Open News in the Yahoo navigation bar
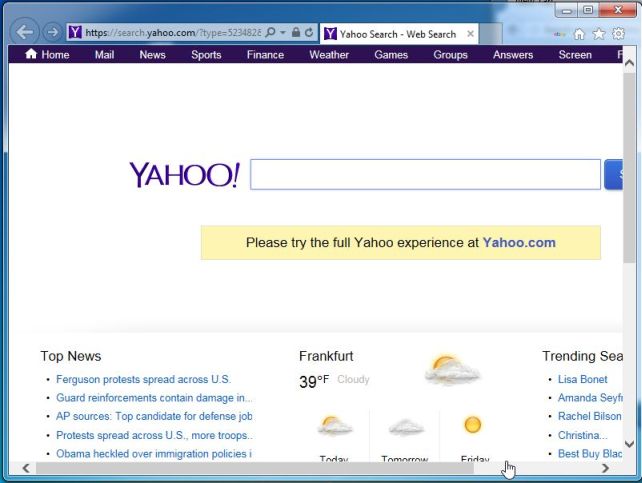 tap(152, 55)
